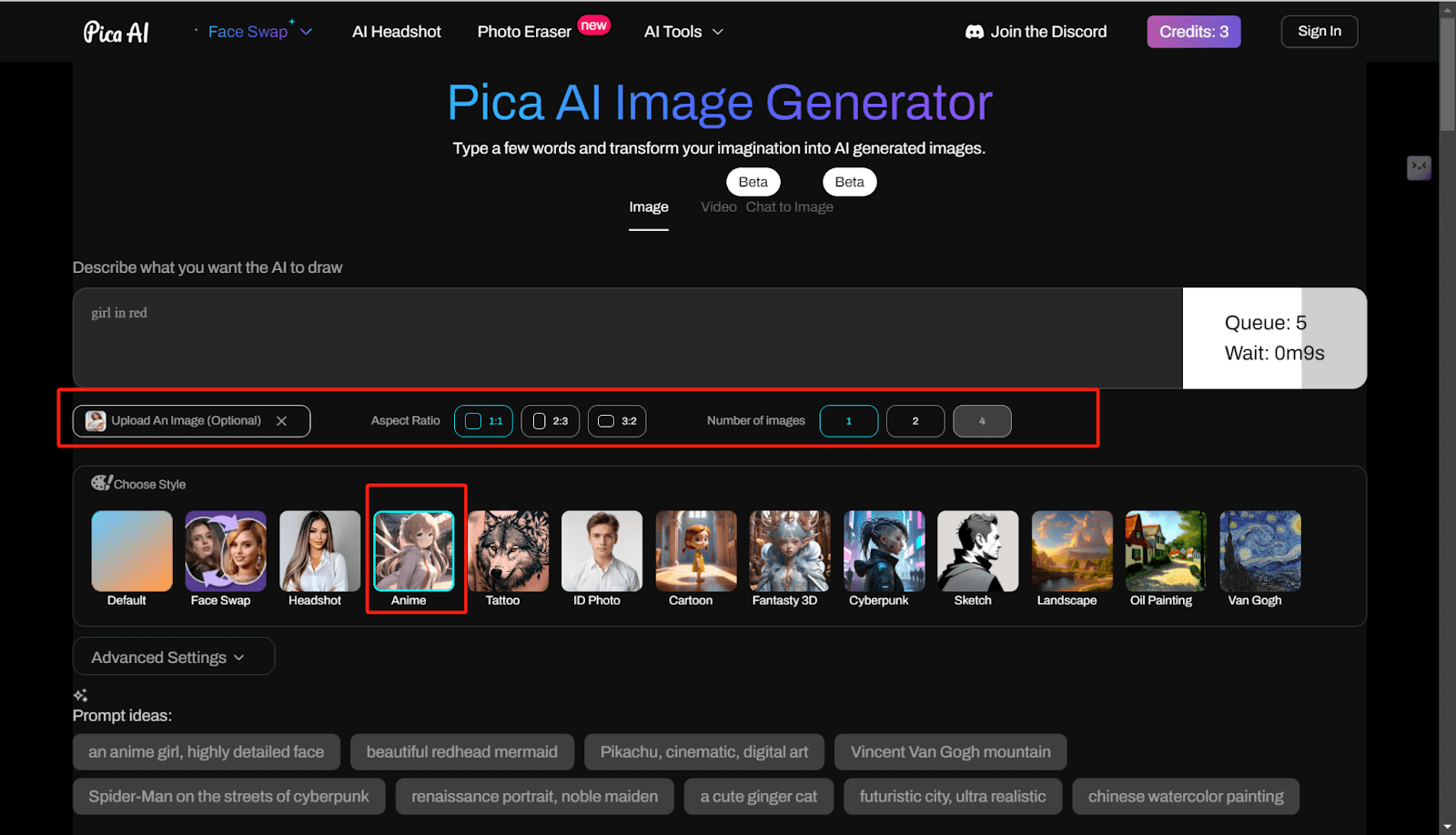Select 3:2 aspect ratio
The width and height of the screenshot is (1456, 835).
coord(617,421)
